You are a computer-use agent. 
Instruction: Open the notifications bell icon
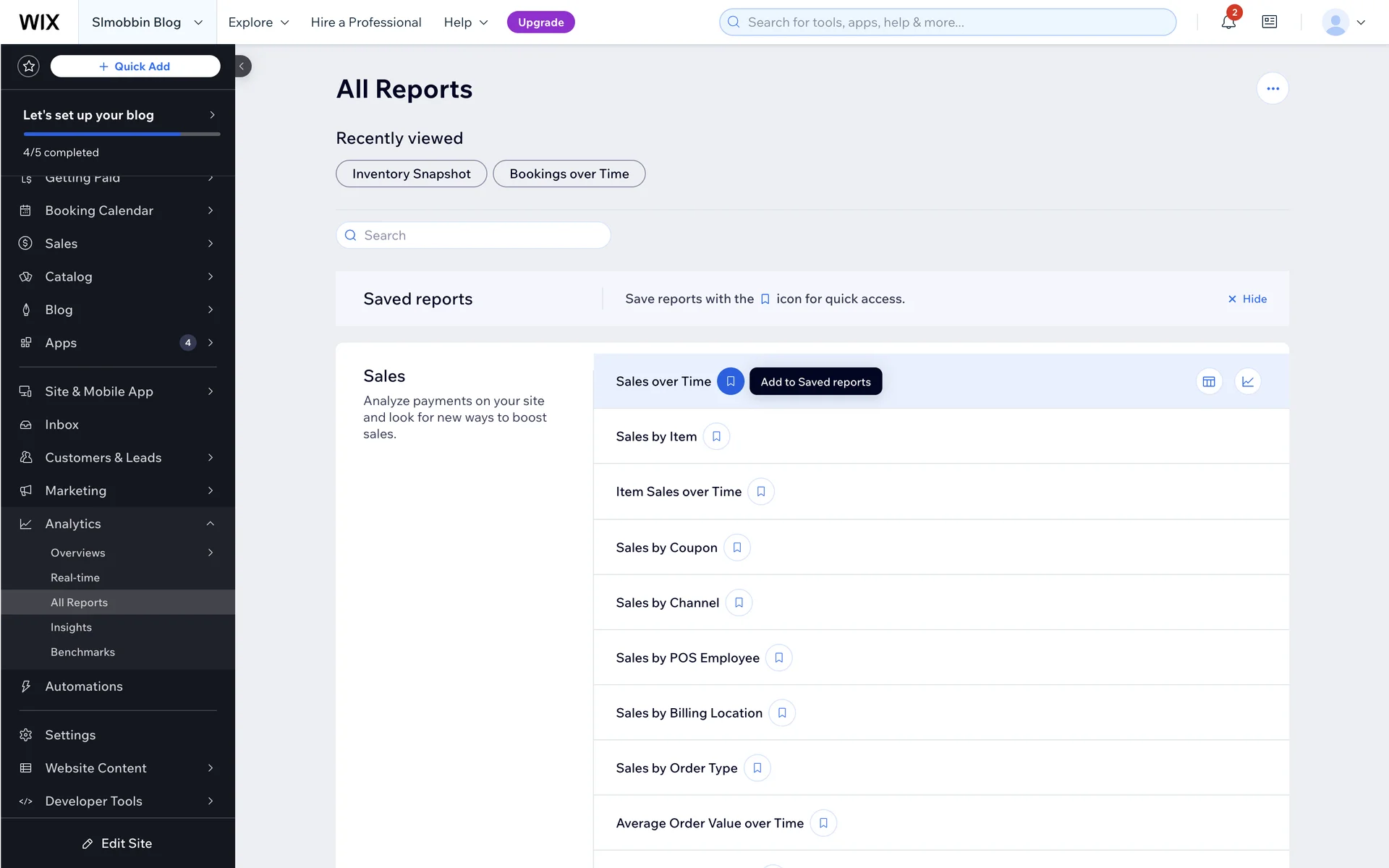(x=1228, y=22)
